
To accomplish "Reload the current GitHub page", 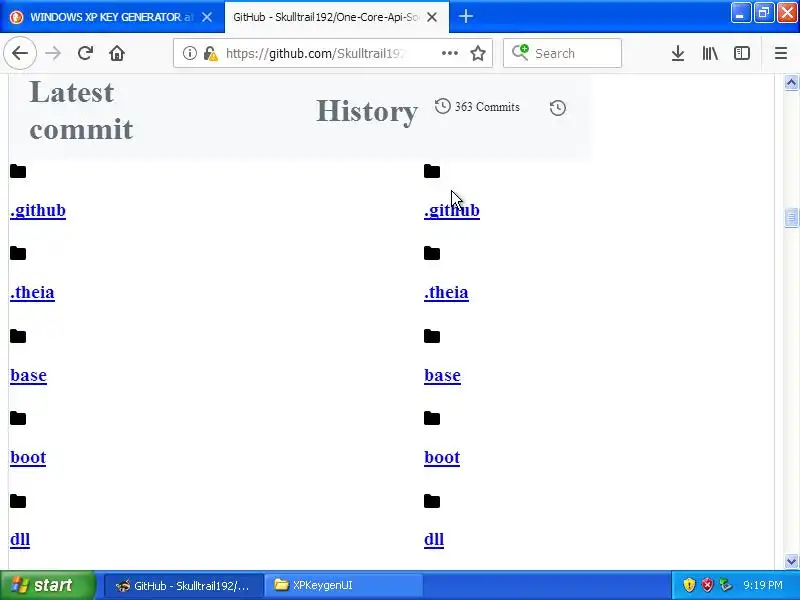I will (x=85, y=53).
